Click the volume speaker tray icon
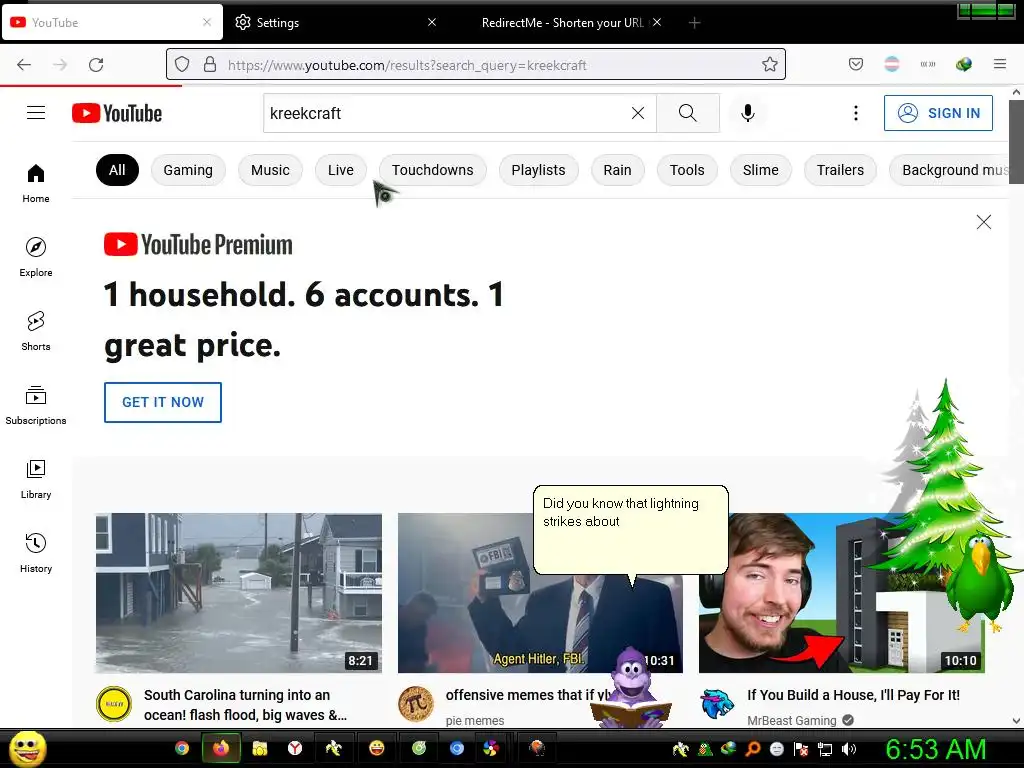 849,749
